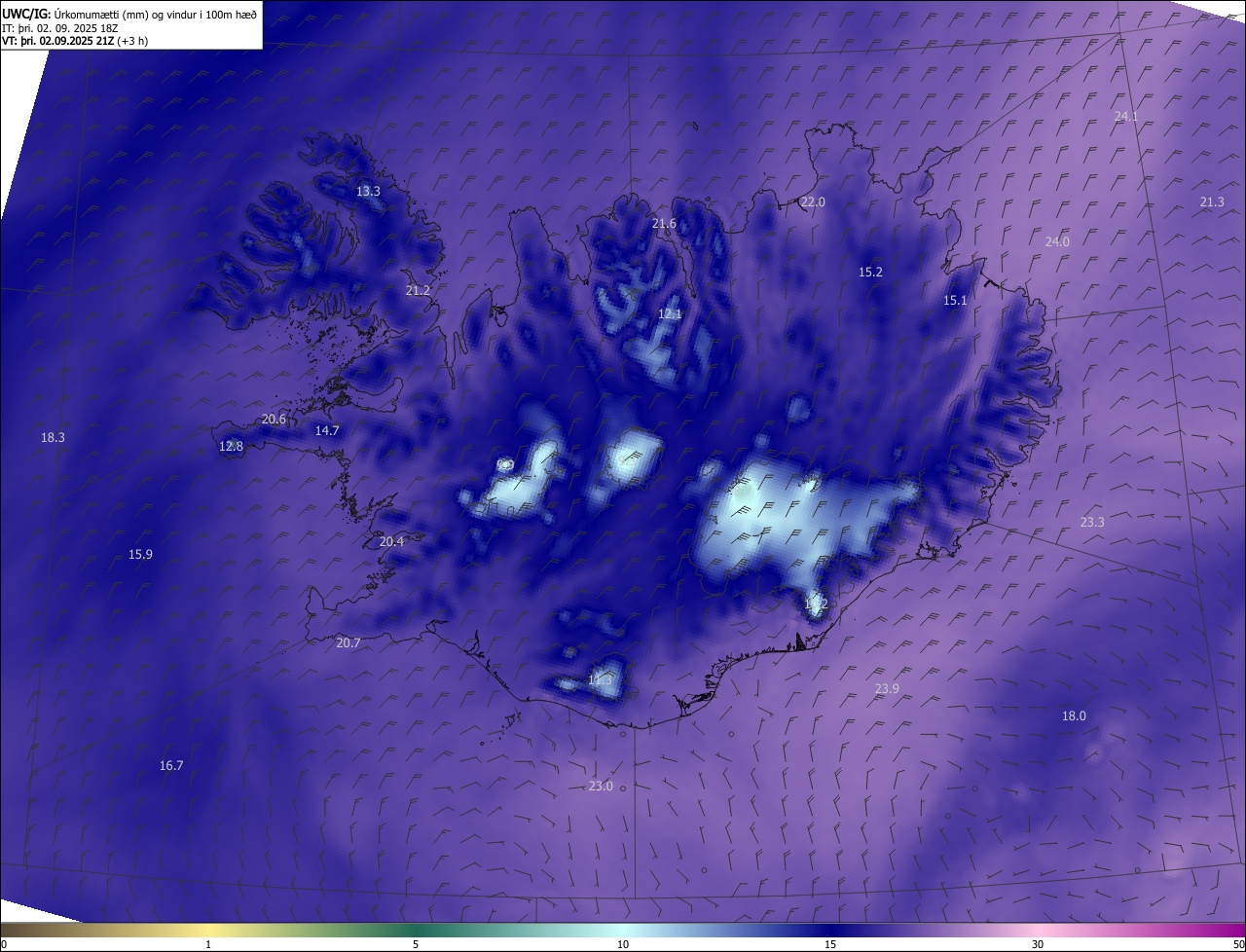Click the map title 'Úrkomumætti (mm) og vindur'

coord(126,15)
